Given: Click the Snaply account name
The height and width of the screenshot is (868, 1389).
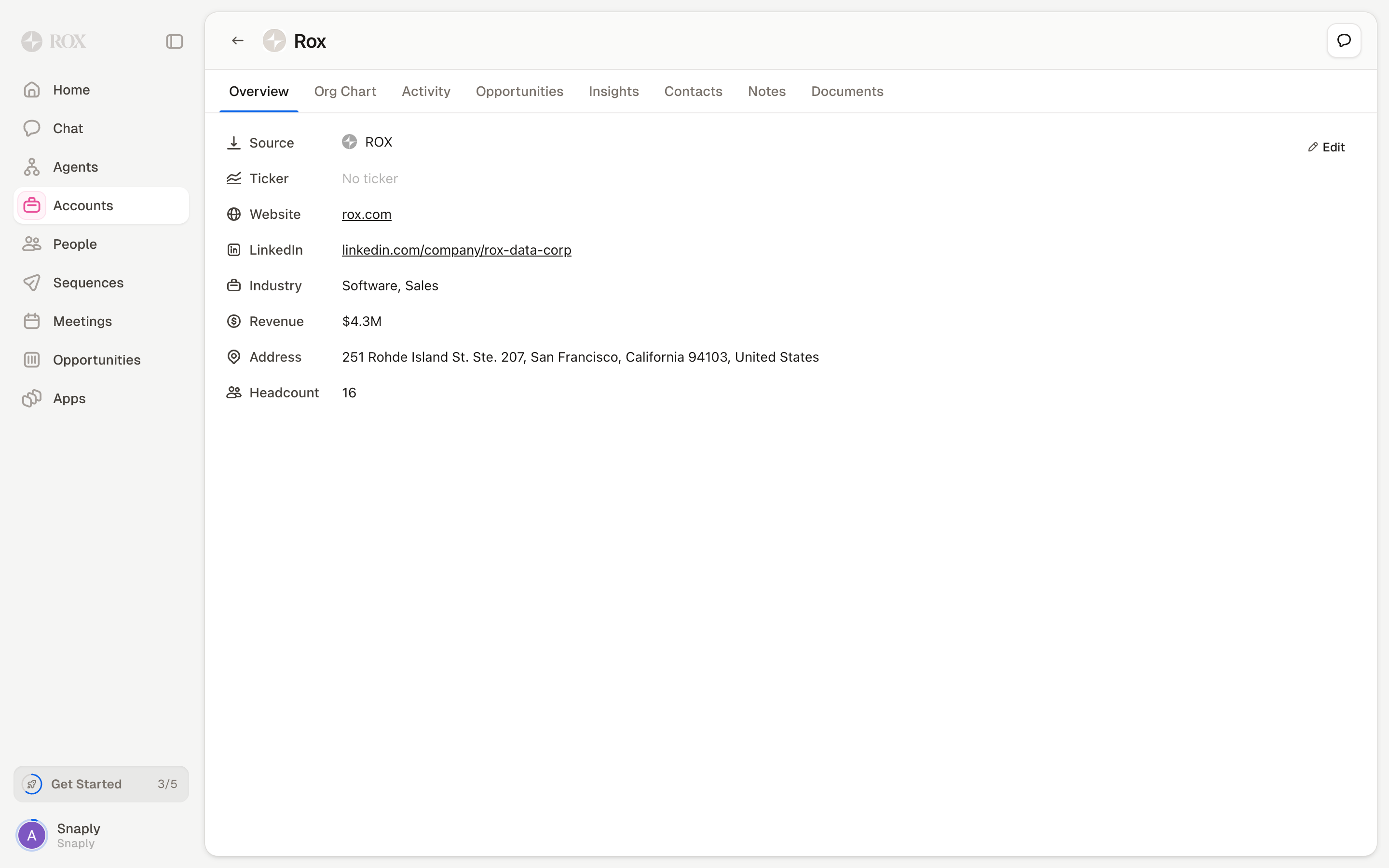Looking at the screenshot, I should (x=79, y=828).
